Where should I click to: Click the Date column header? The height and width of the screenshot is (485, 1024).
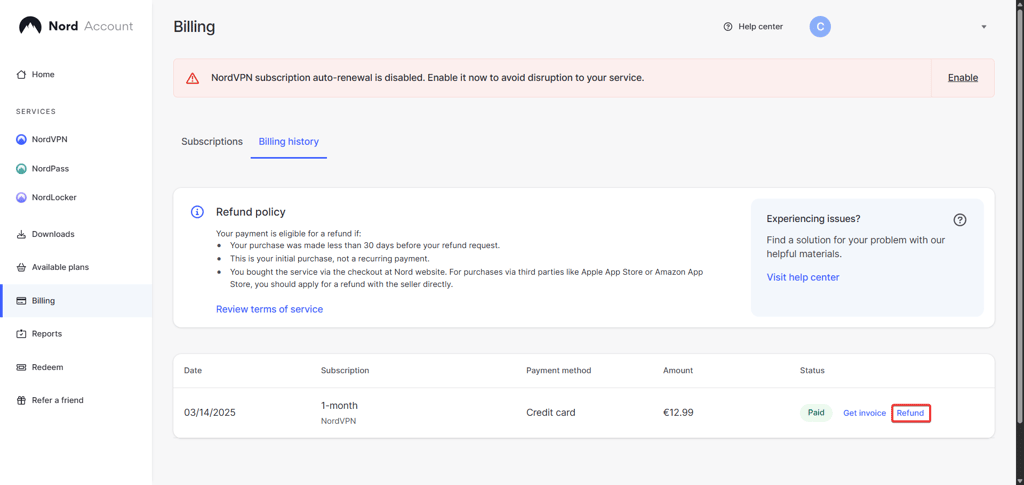point(193,370)
